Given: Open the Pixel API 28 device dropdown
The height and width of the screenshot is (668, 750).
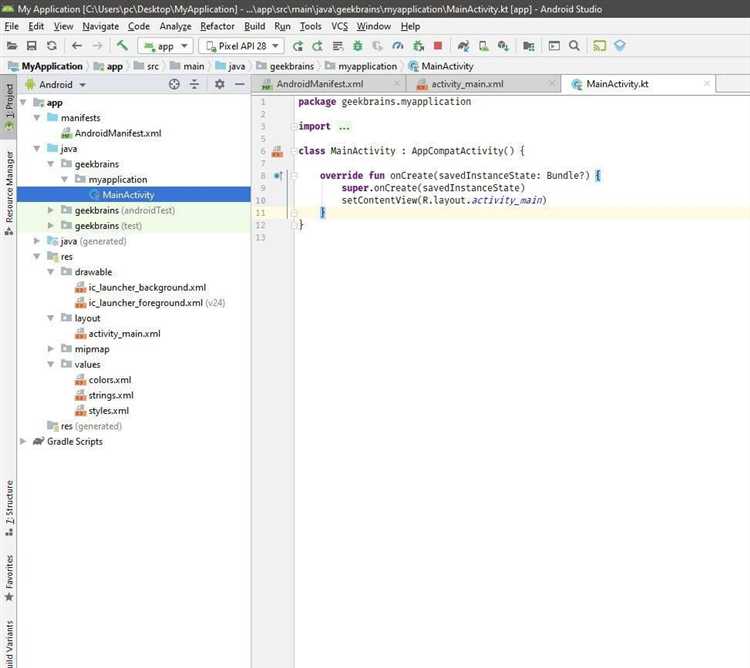Looking at the screenshot, I should [x=241, y=46].
